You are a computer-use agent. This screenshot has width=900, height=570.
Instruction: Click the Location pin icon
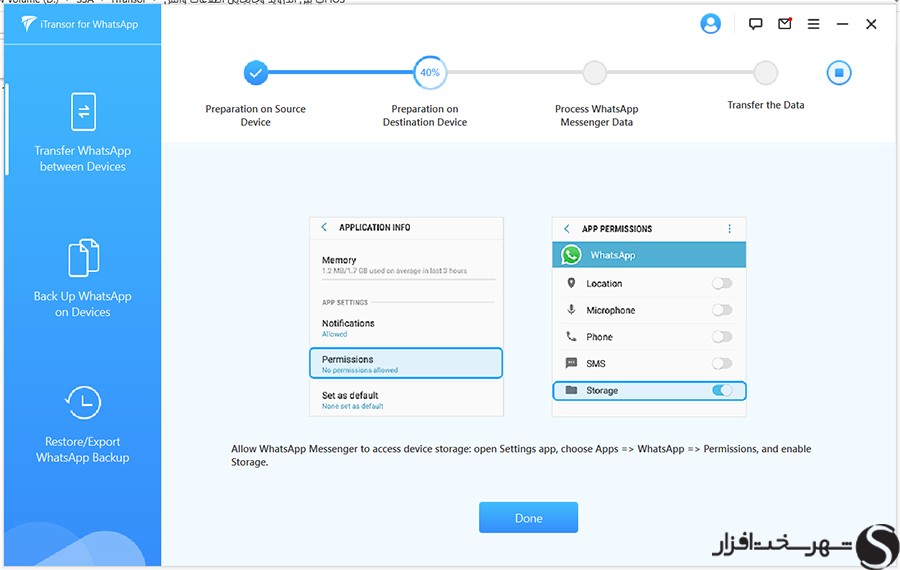coord(571,283)
